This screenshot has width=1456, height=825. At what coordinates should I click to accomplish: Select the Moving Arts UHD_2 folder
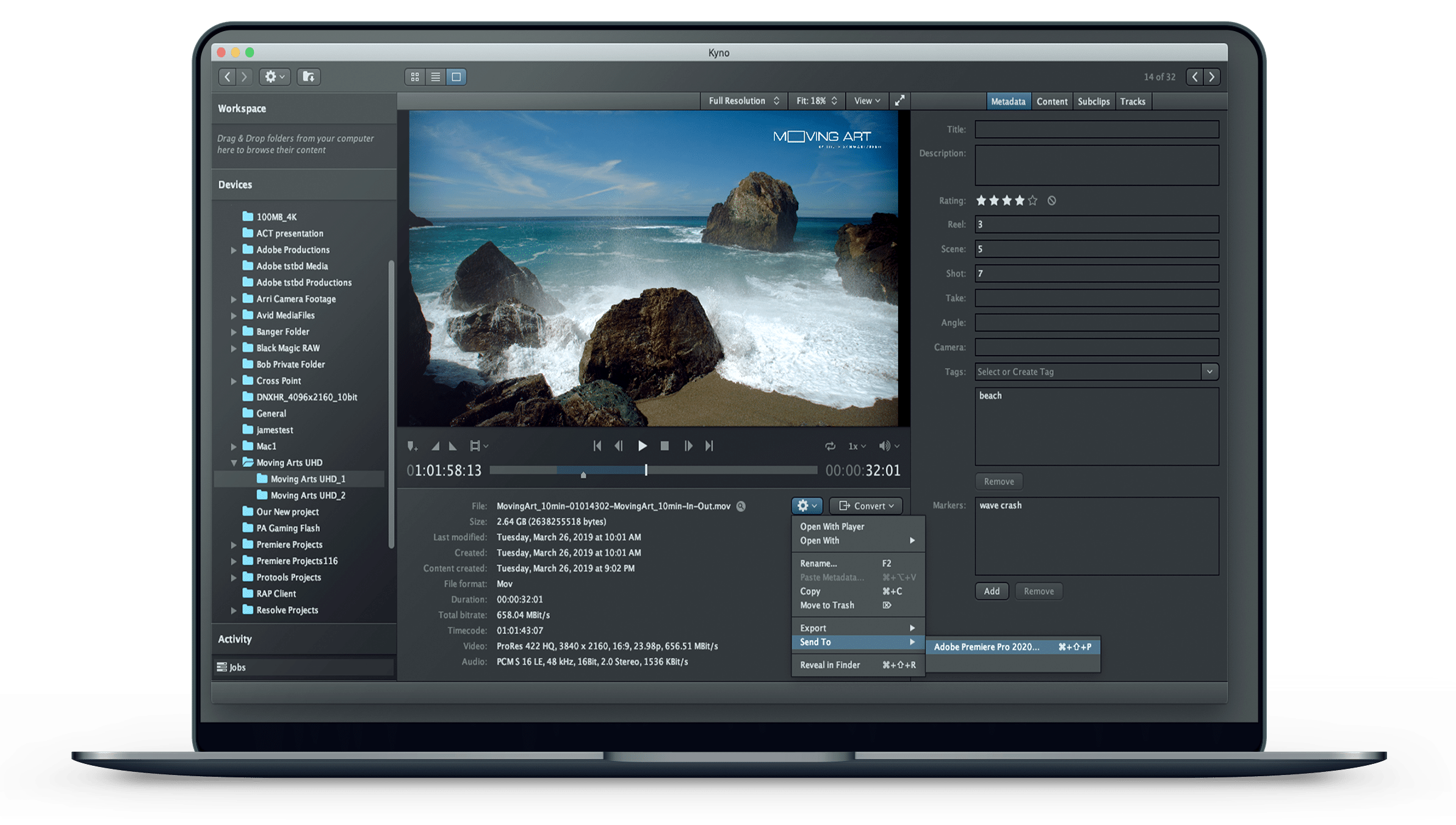point(308,495)
